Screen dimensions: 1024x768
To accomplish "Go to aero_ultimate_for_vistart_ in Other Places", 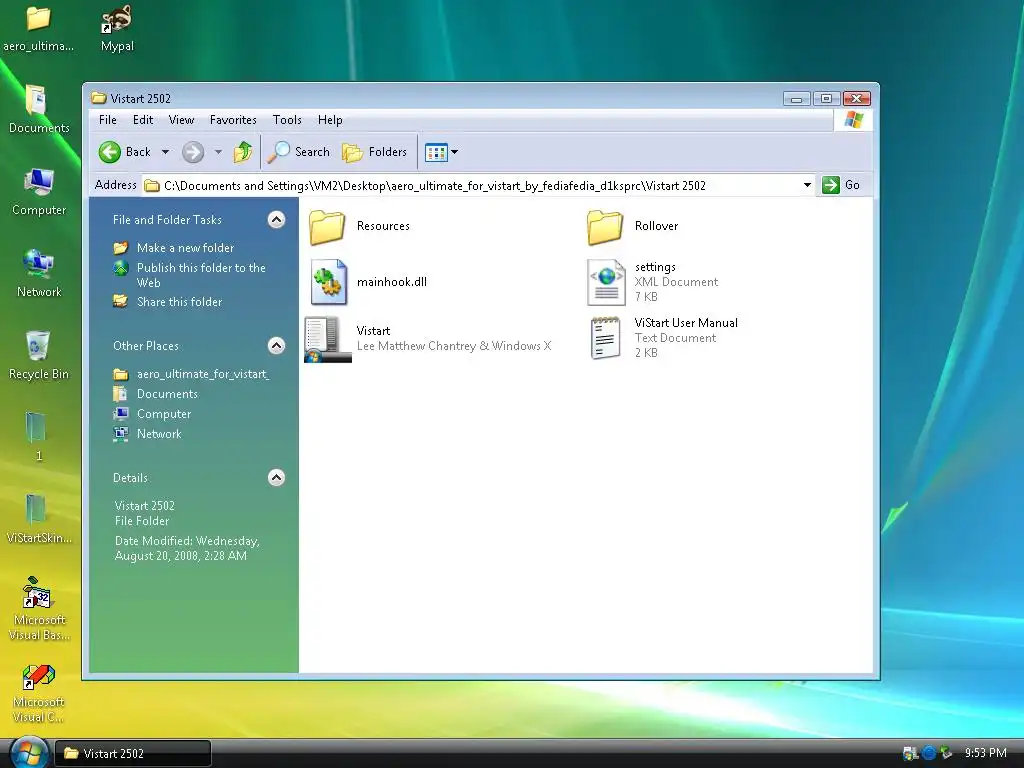I will [203, 374].
